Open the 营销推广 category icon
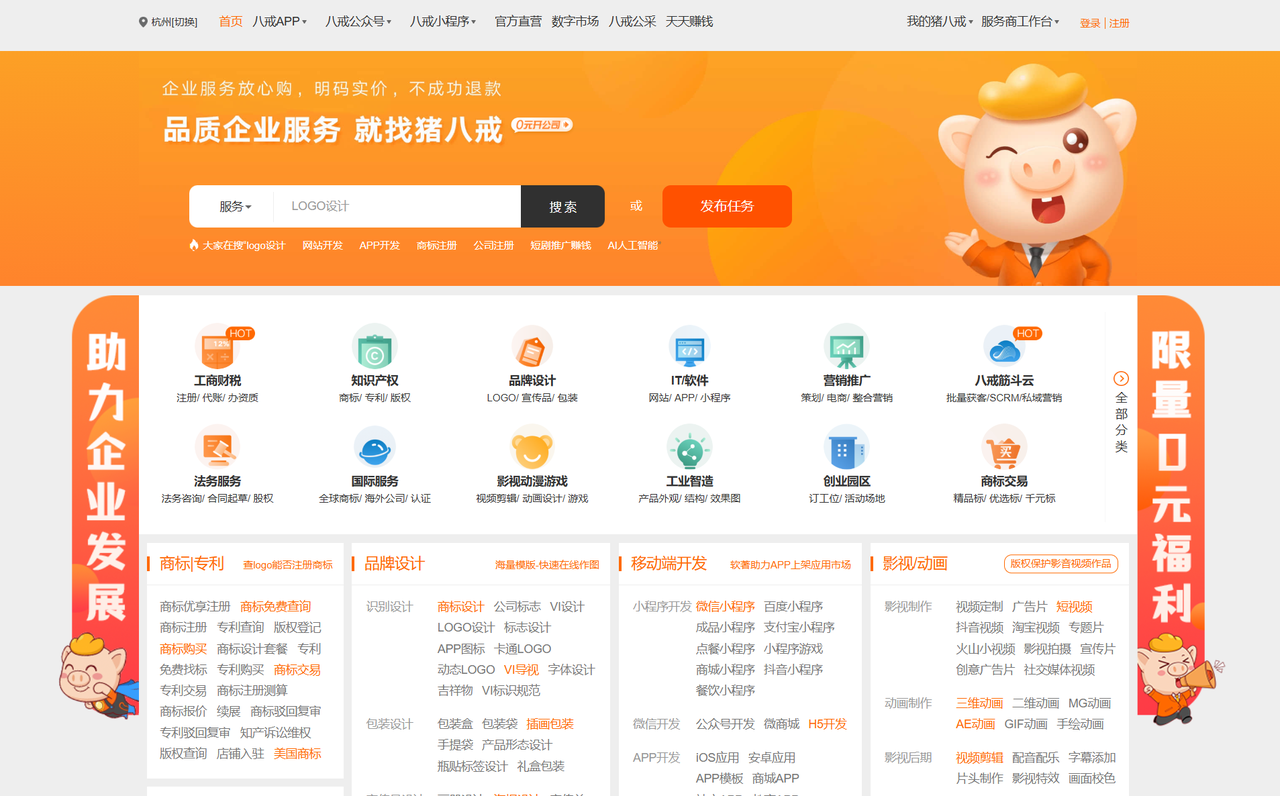This screenshot has height=796, width=1280. click(x=846, y=348)
